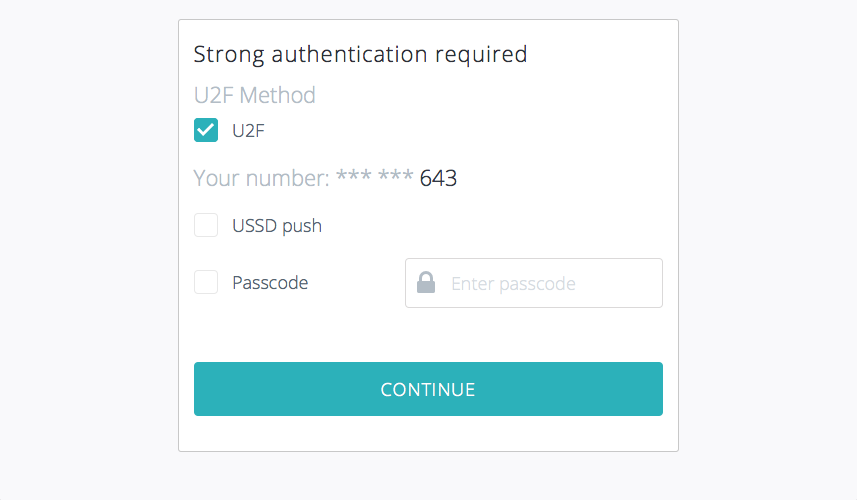Viewport: 857px width, 500px height.
Task: Click the USSD push label text
Action: 277,226
